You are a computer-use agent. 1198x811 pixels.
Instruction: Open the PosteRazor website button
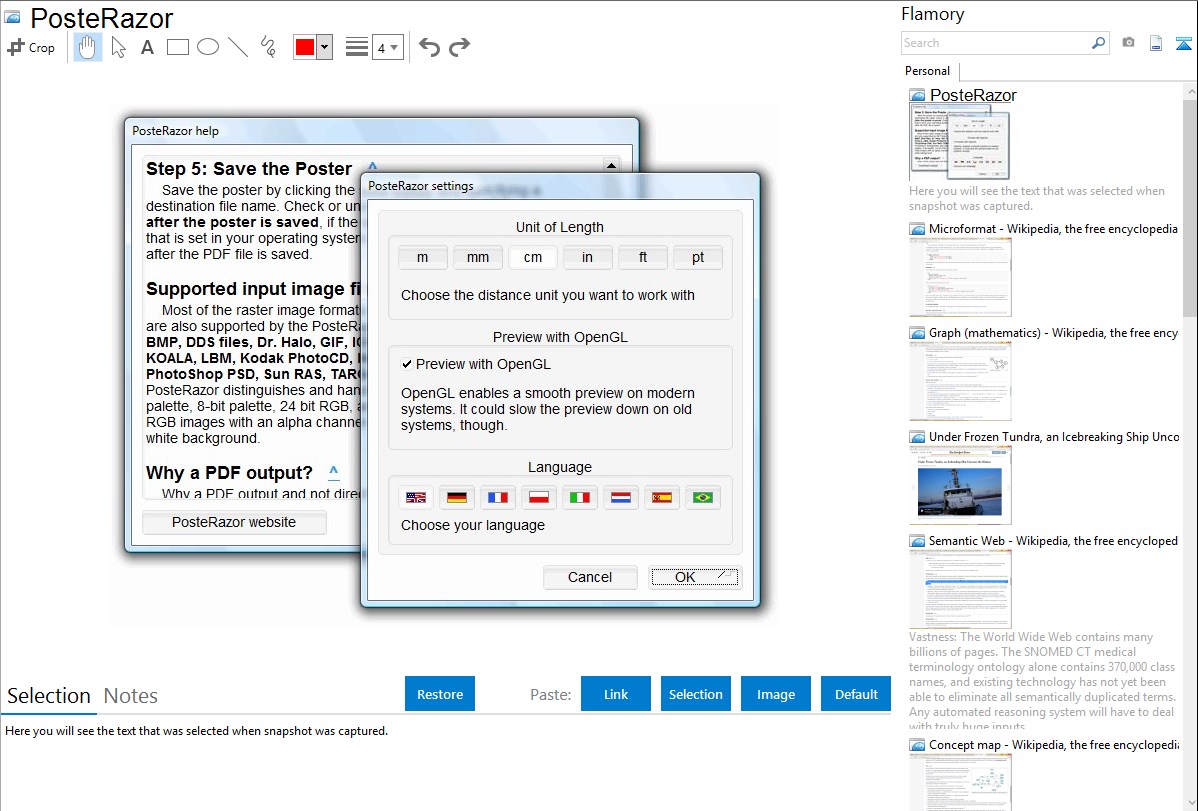pos(234,522)
